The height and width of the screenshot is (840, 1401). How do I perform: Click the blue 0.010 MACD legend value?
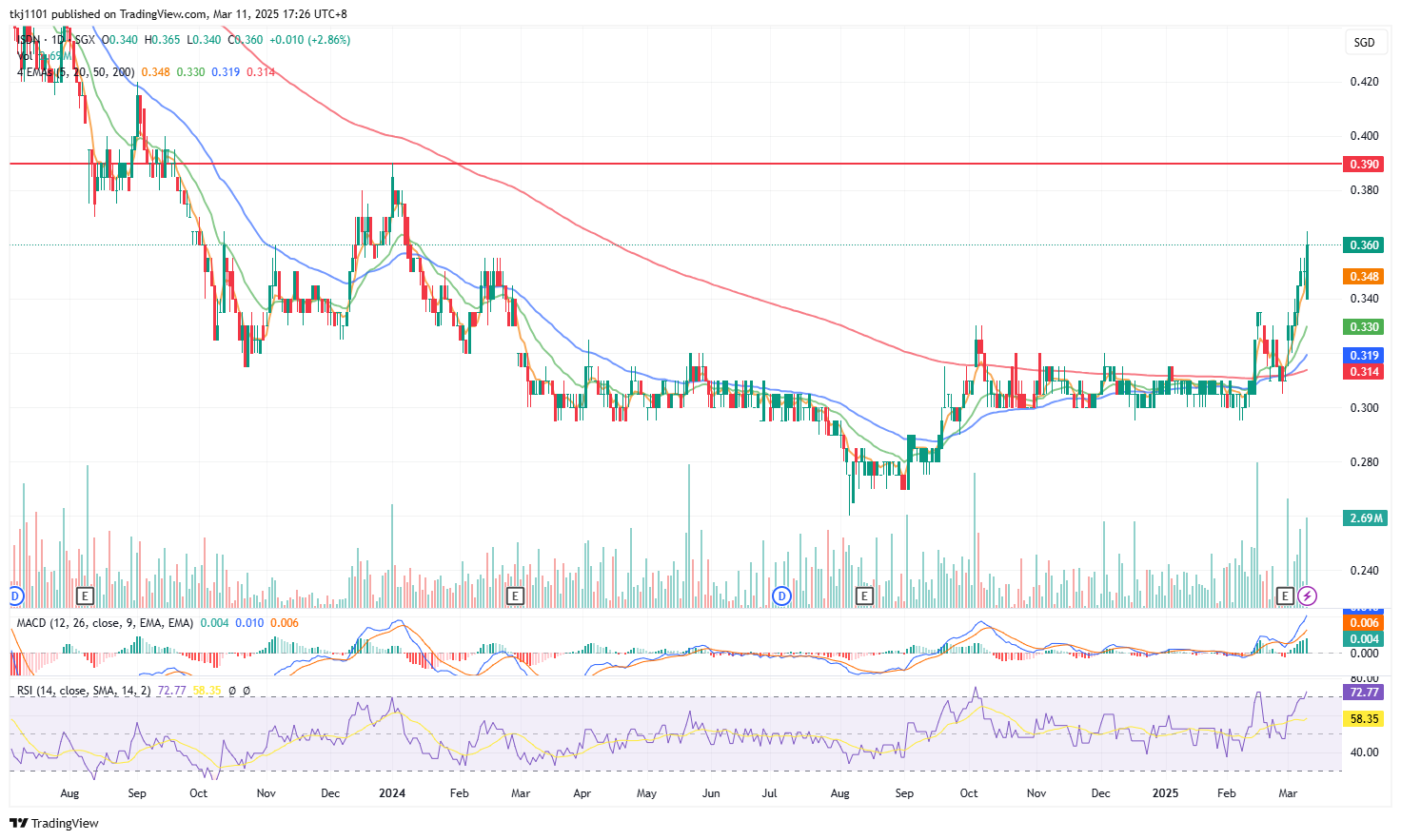(x=249, y=623)
